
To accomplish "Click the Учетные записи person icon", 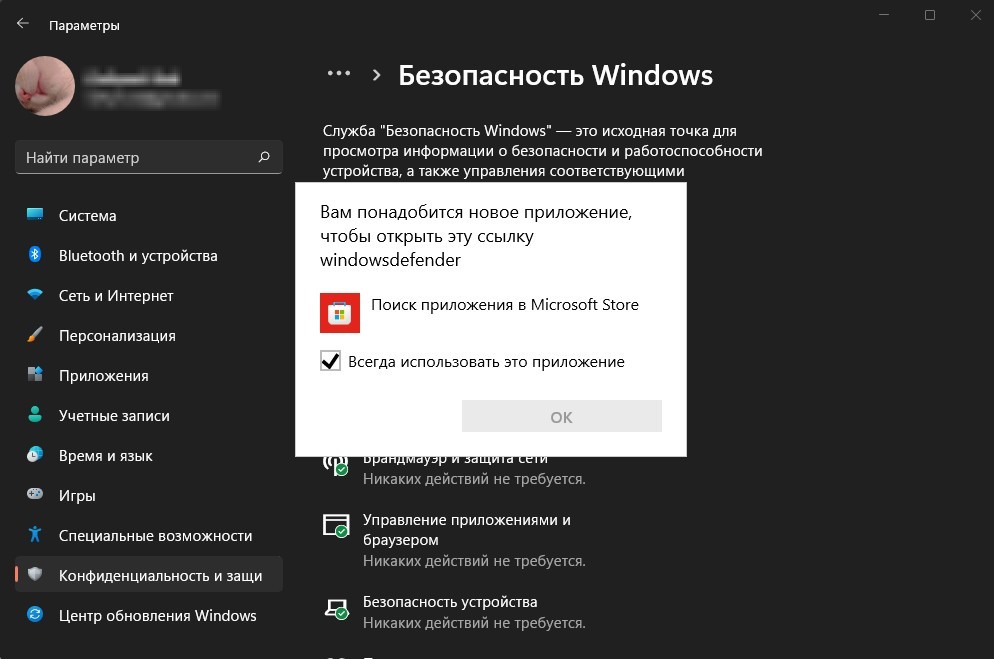I will [x=35, y=414].
